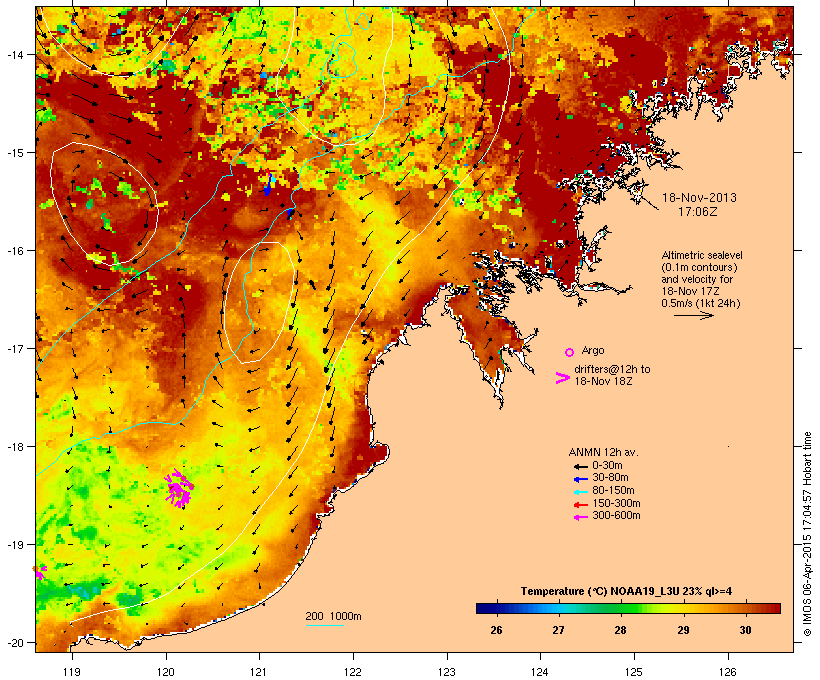Click the latitude axis label '-15'

(14, 153)
